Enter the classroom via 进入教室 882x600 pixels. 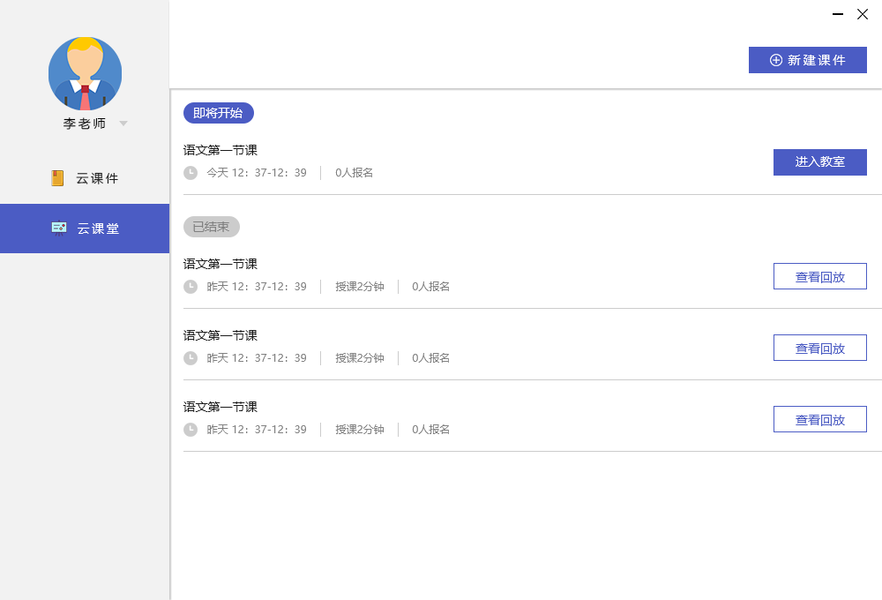pyautogui.click(x=819, y=162)
